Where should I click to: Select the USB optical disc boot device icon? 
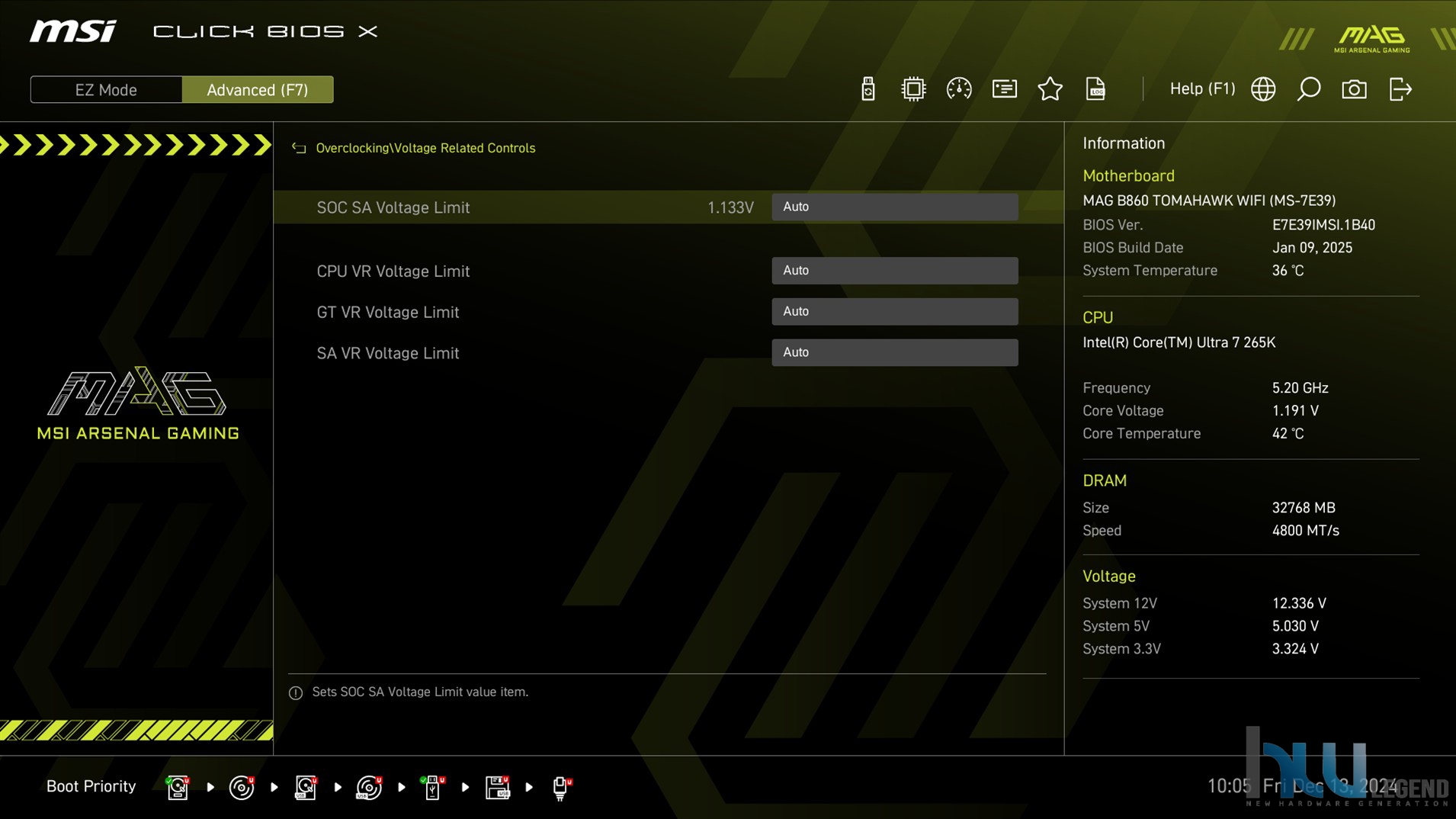(369, 787)
